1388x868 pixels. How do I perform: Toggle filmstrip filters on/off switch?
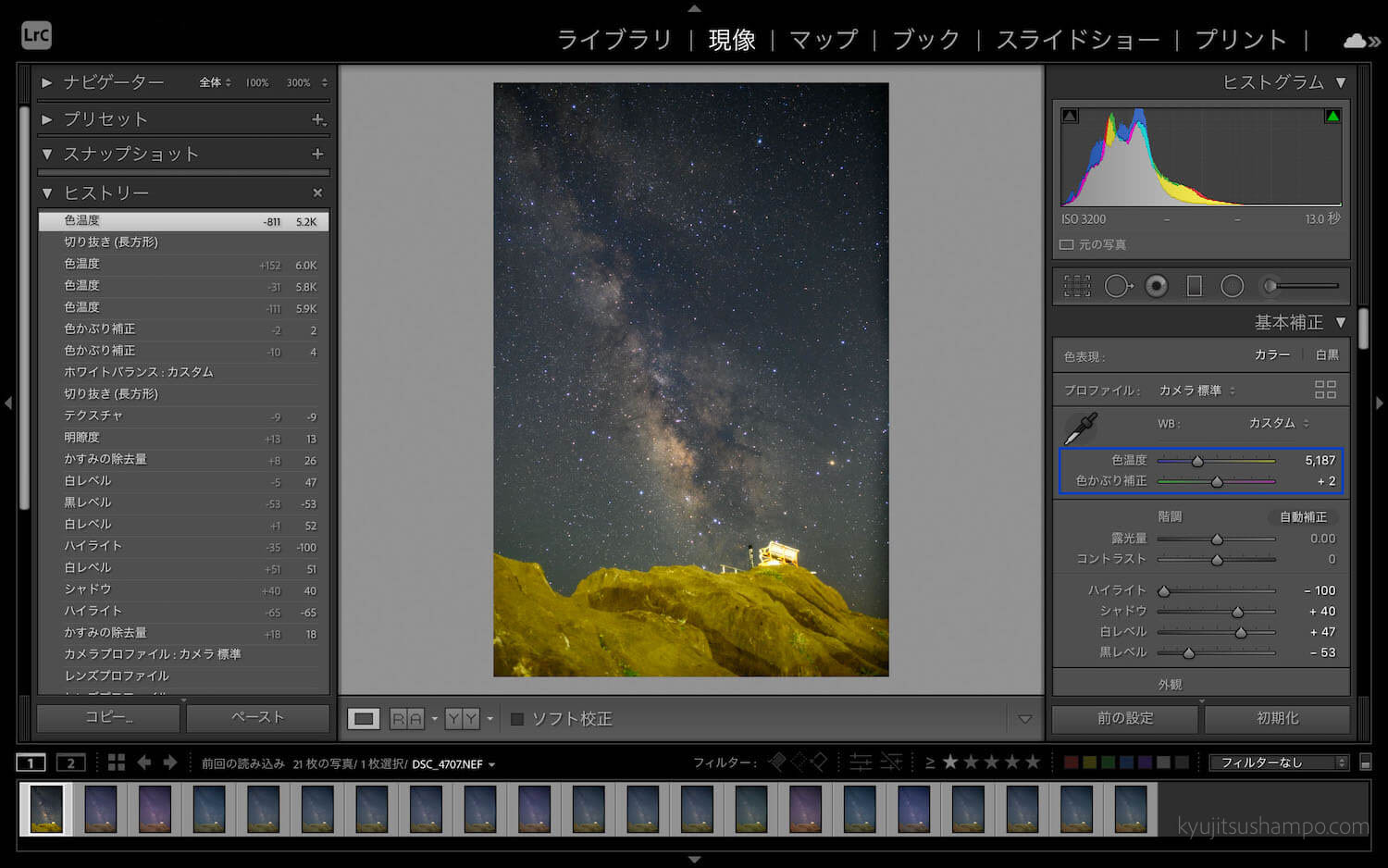(x=1365, y=763)
